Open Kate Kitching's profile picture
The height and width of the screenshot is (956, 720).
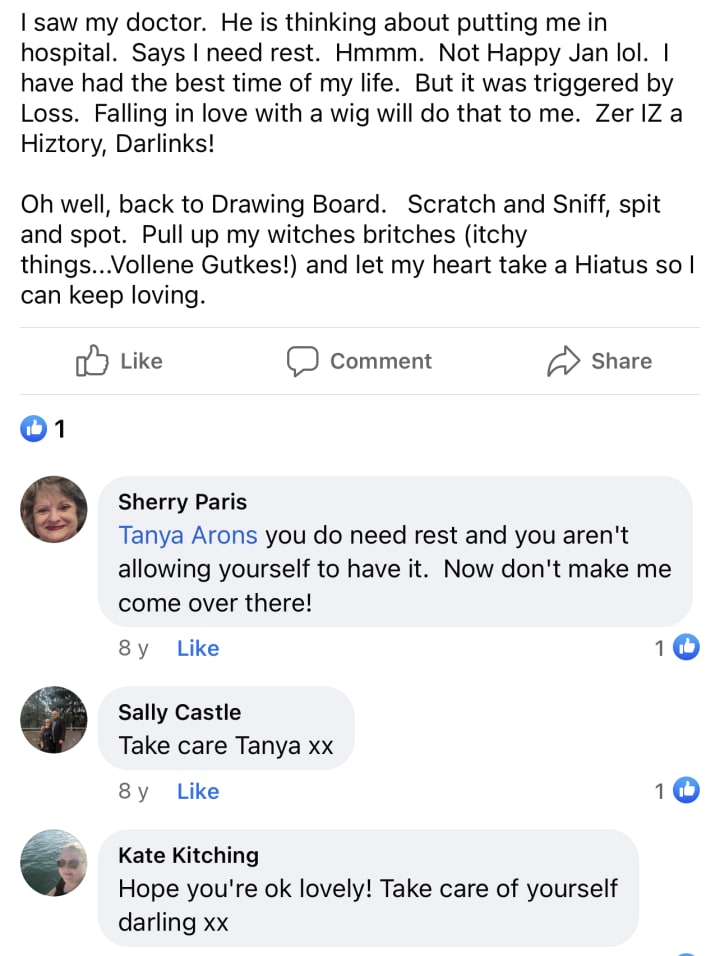coord(54,863)
